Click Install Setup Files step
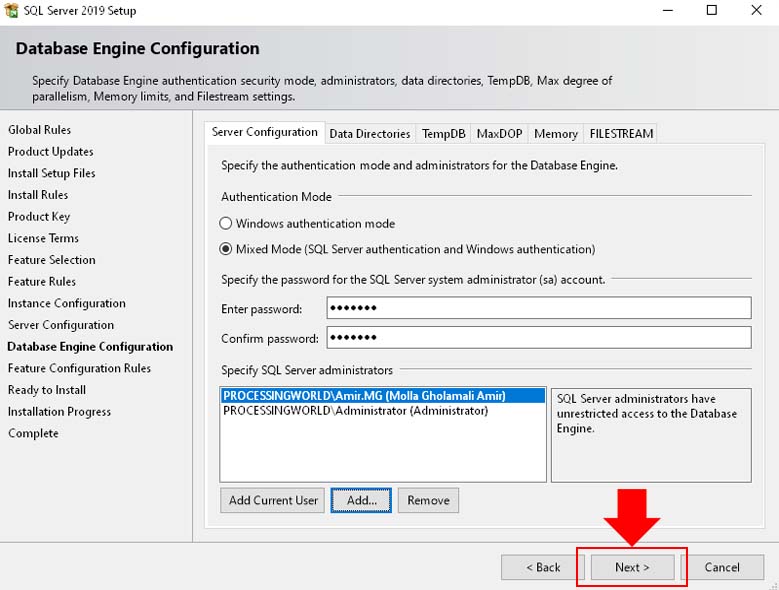 pyautogui.click(x=52, y=173)
